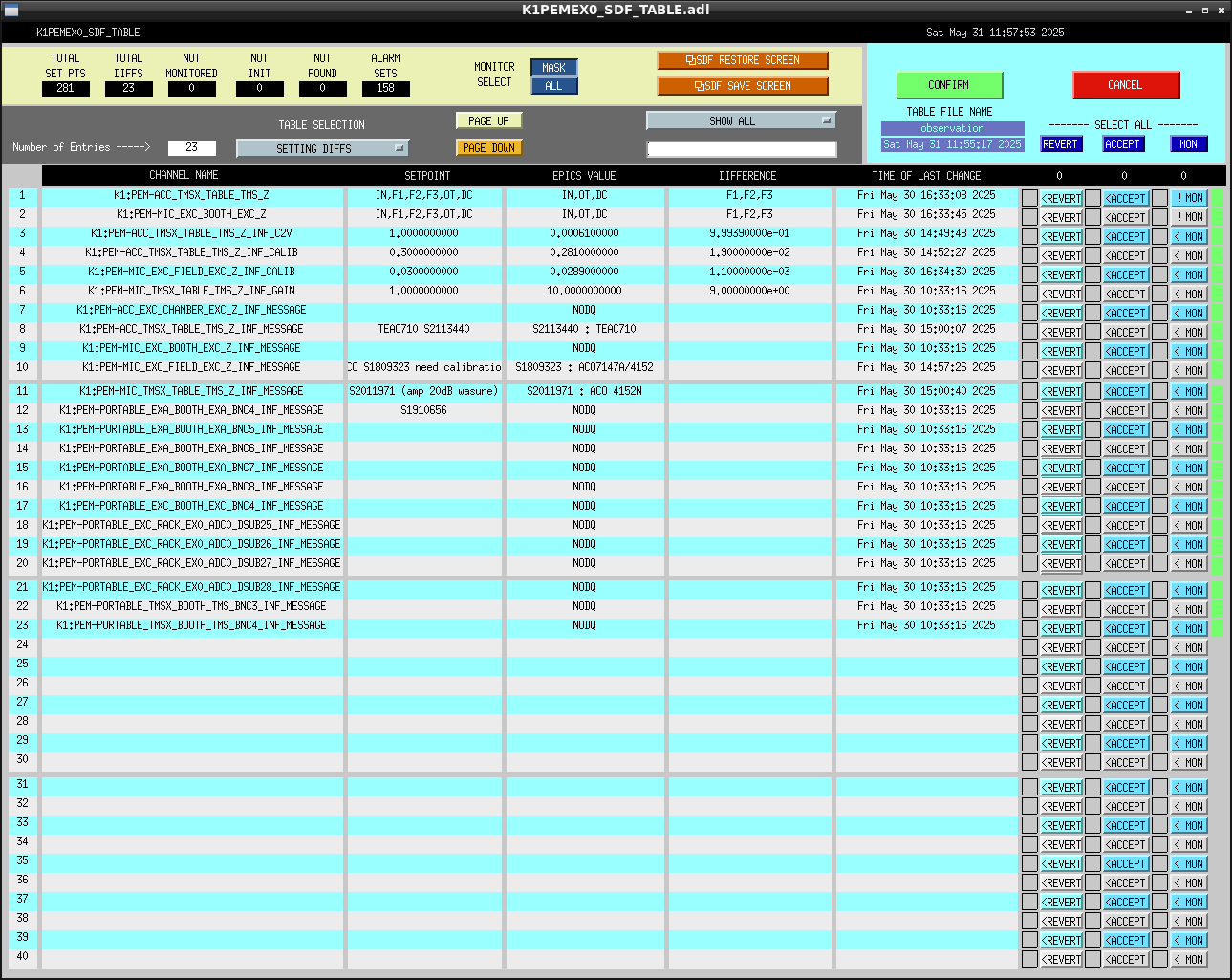Click the SETPOINT column header
Screen dimensions: 1232x980
tap(427, 176)
